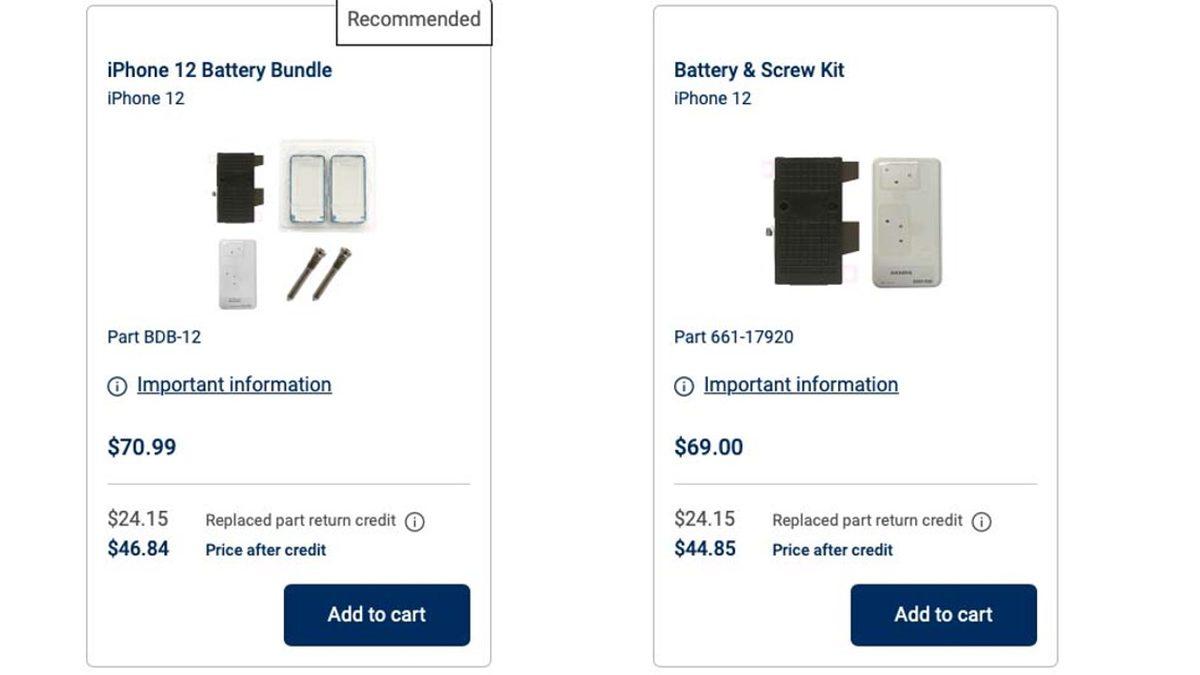Image resolution: width=1200 pixels, height=675 pixels.
Task: View the Battery & Screw Kit product image
Action: tap(857, 222)
